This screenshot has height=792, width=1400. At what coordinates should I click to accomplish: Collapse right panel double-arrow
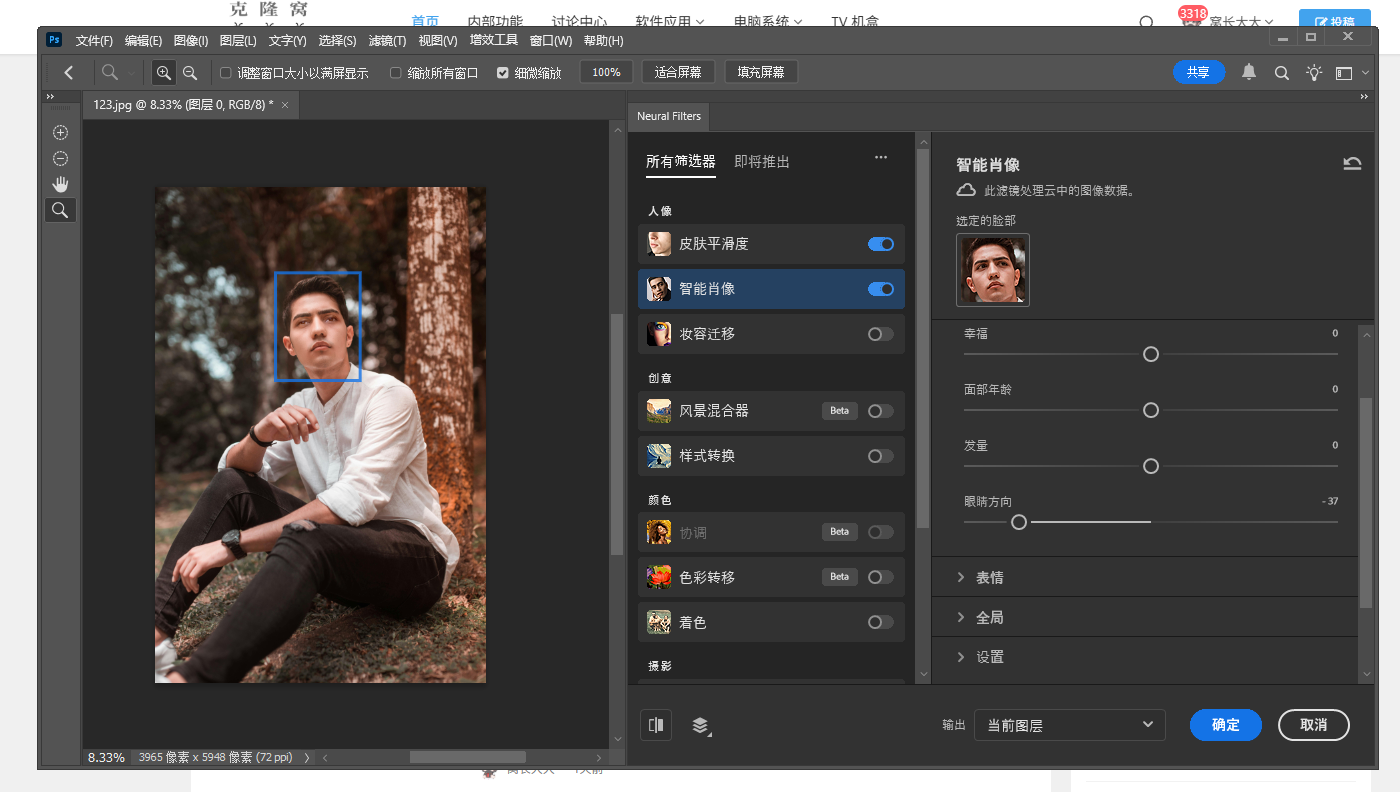[x=1364, y=97]
